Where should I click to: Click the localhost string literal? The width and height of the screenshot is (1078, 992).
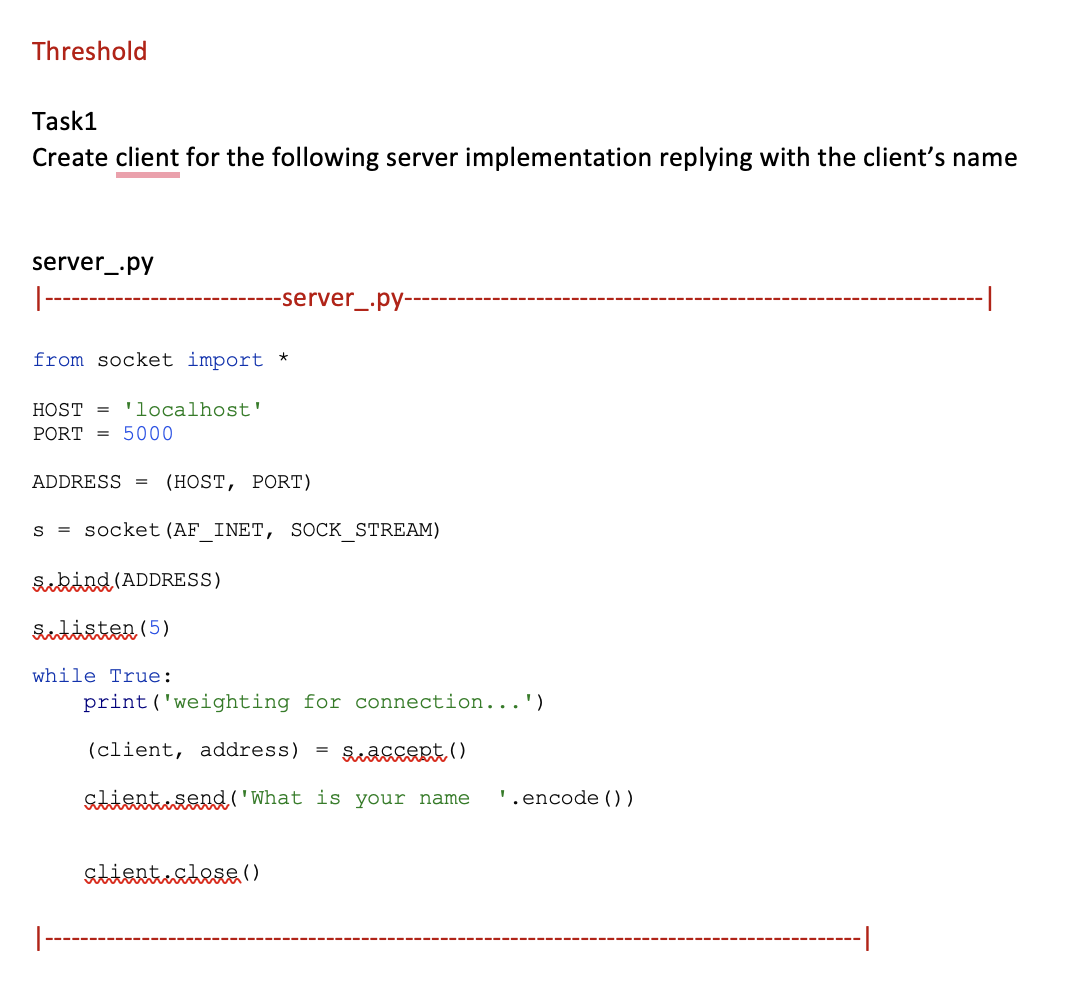[192, 409]
